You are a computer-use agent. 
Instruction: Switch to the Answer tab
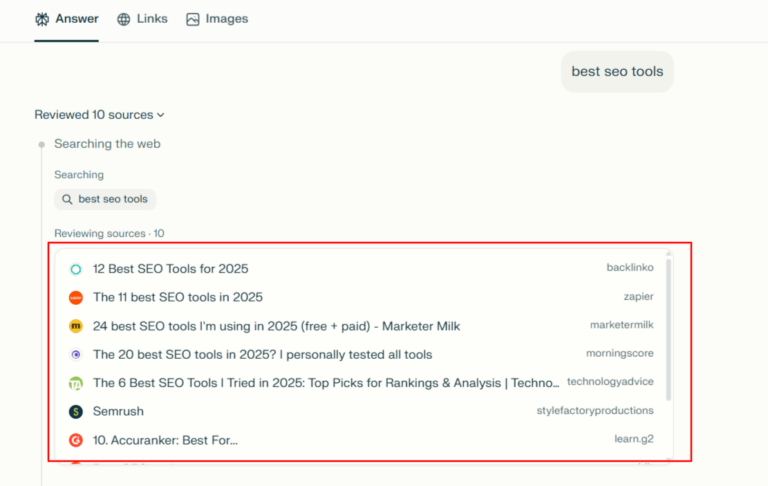coord(67,19)
